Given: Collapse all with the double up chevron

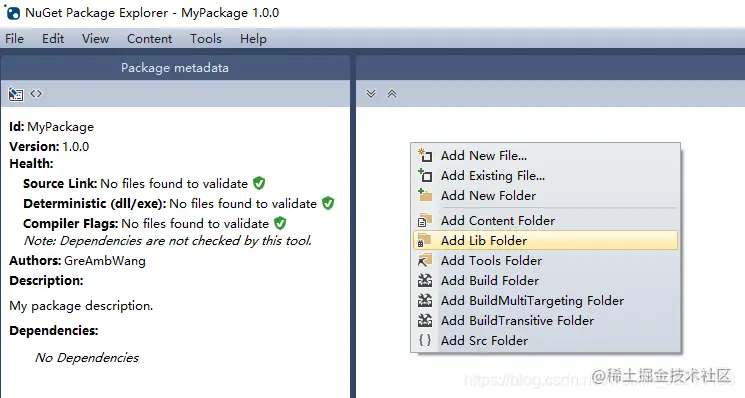Looking at the screenshot, I should (x=392, y=94).
